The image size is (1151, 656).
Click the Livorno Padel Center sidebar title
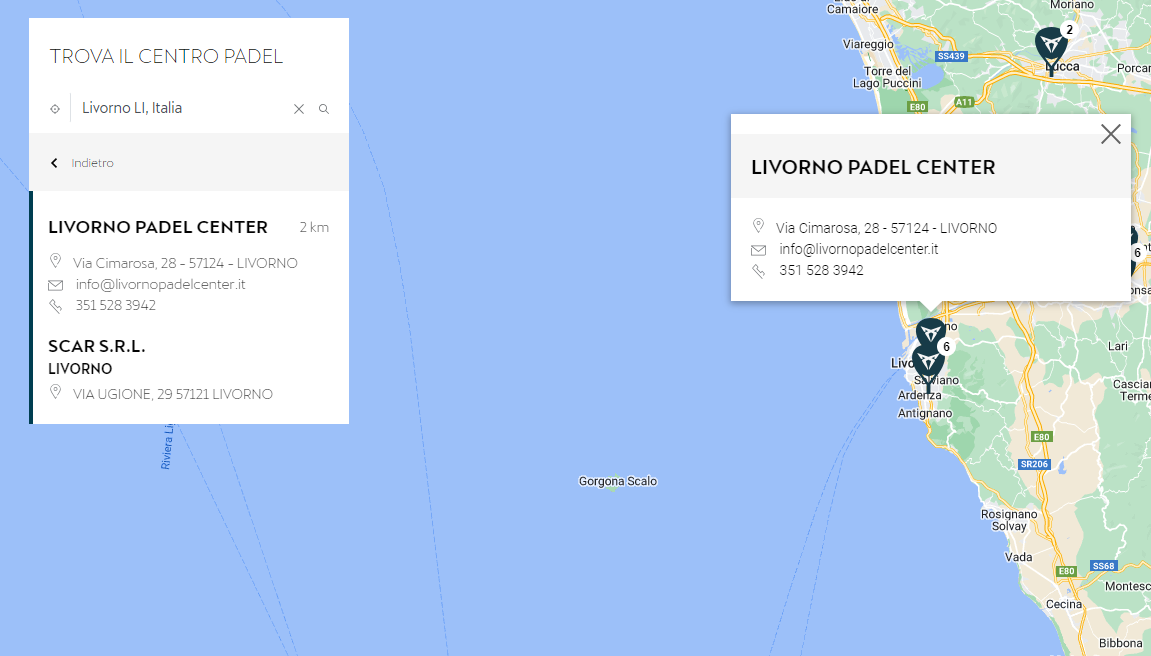158,227
